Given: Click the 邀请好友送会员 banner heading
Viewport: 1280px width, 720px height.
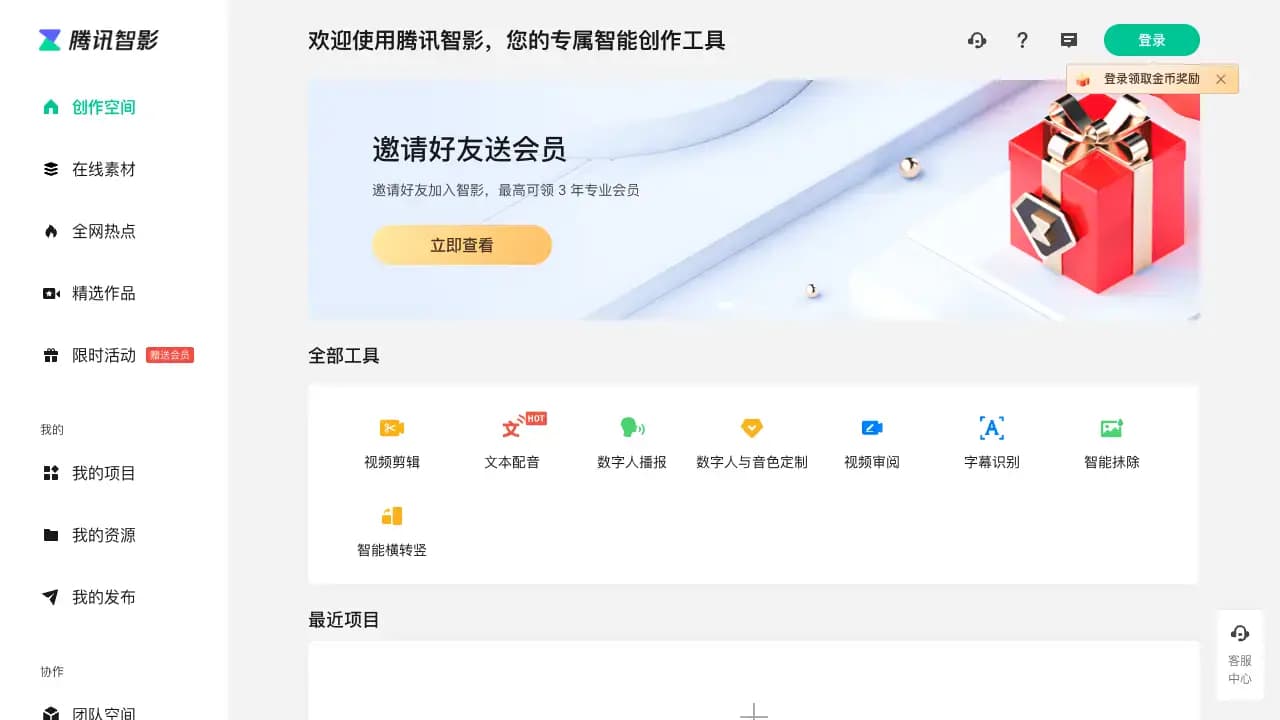Looking at the screenshot, I should (469, 149).
